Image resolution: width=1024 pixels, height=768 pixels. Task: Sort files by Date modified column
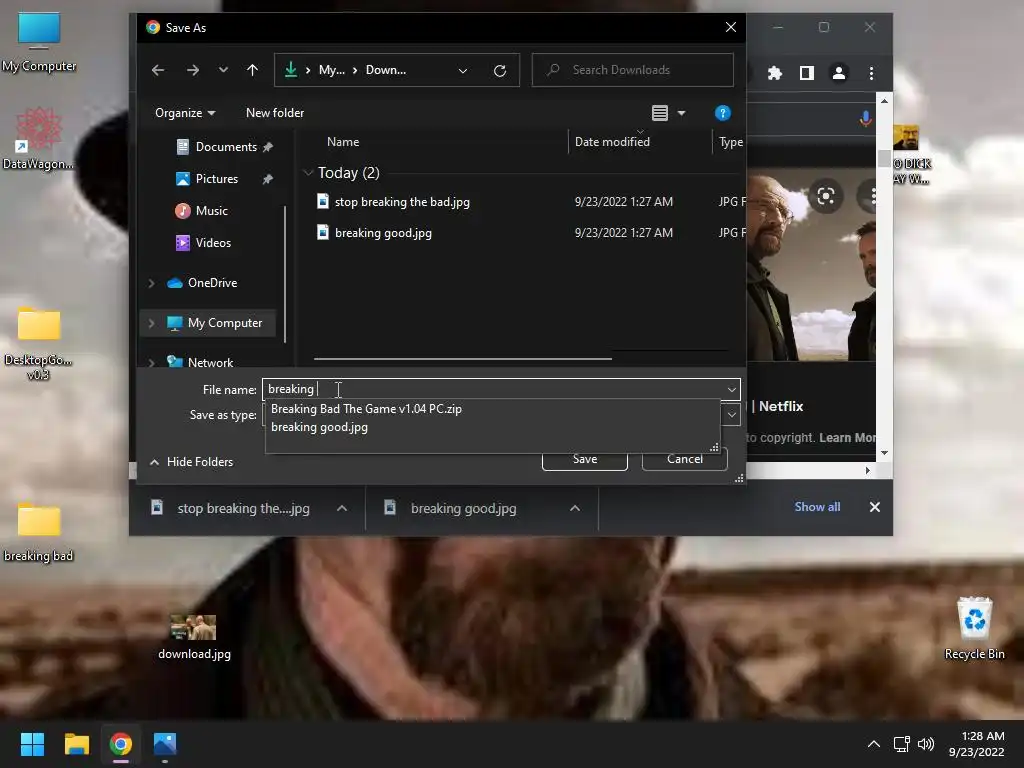612,142
